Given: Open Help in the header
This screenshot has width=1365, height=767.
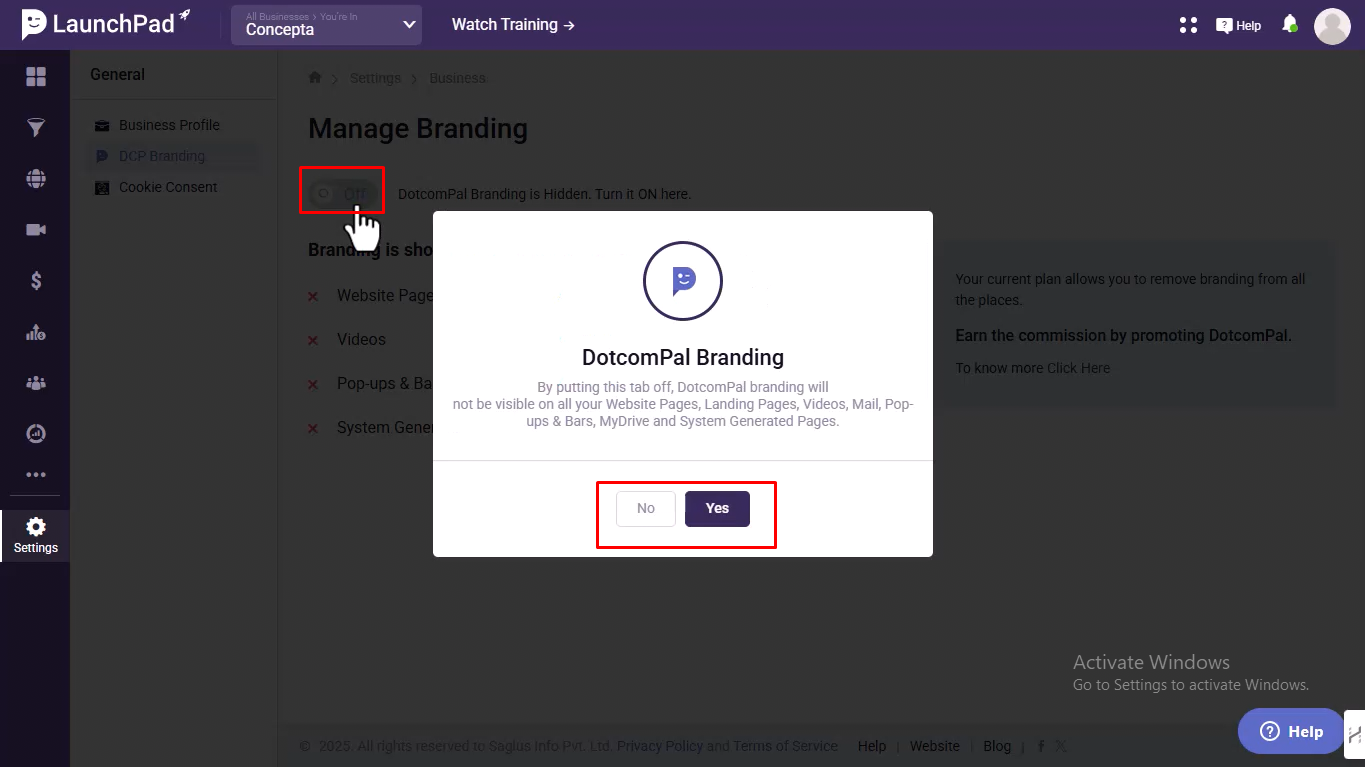Looking at the screenshot, I should (x=1238, y=26).
